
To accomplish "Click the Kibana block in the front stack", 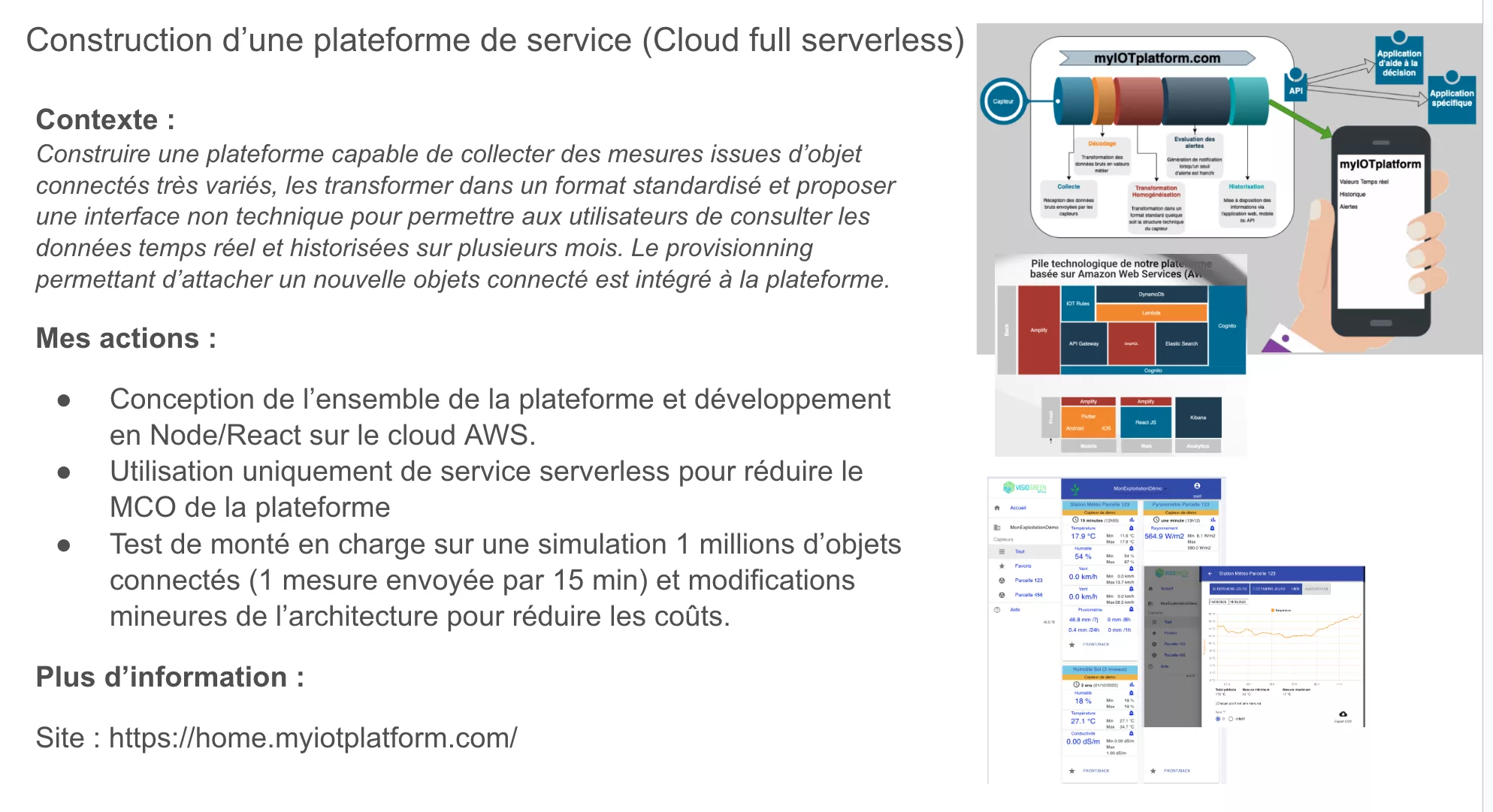I will [1198, 418].
